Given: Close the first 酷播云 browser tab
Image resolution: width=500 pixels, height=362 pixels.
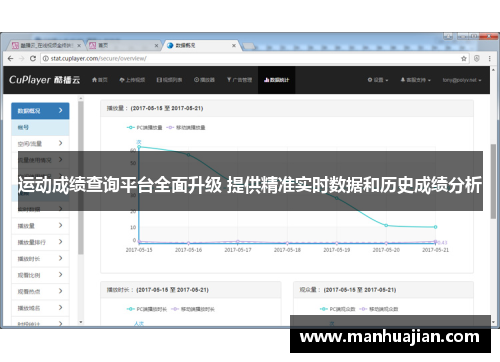Looking at the screenshot, I should tap(79, 45).
